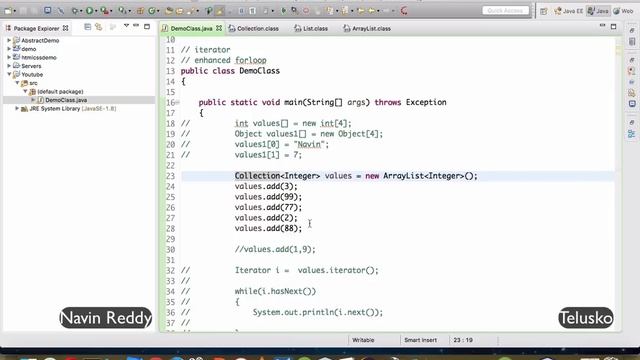Viewport: 640px width, 360px height.
Task: Click the Open Task toolbar icon
Action: click(x=179, y=11)
